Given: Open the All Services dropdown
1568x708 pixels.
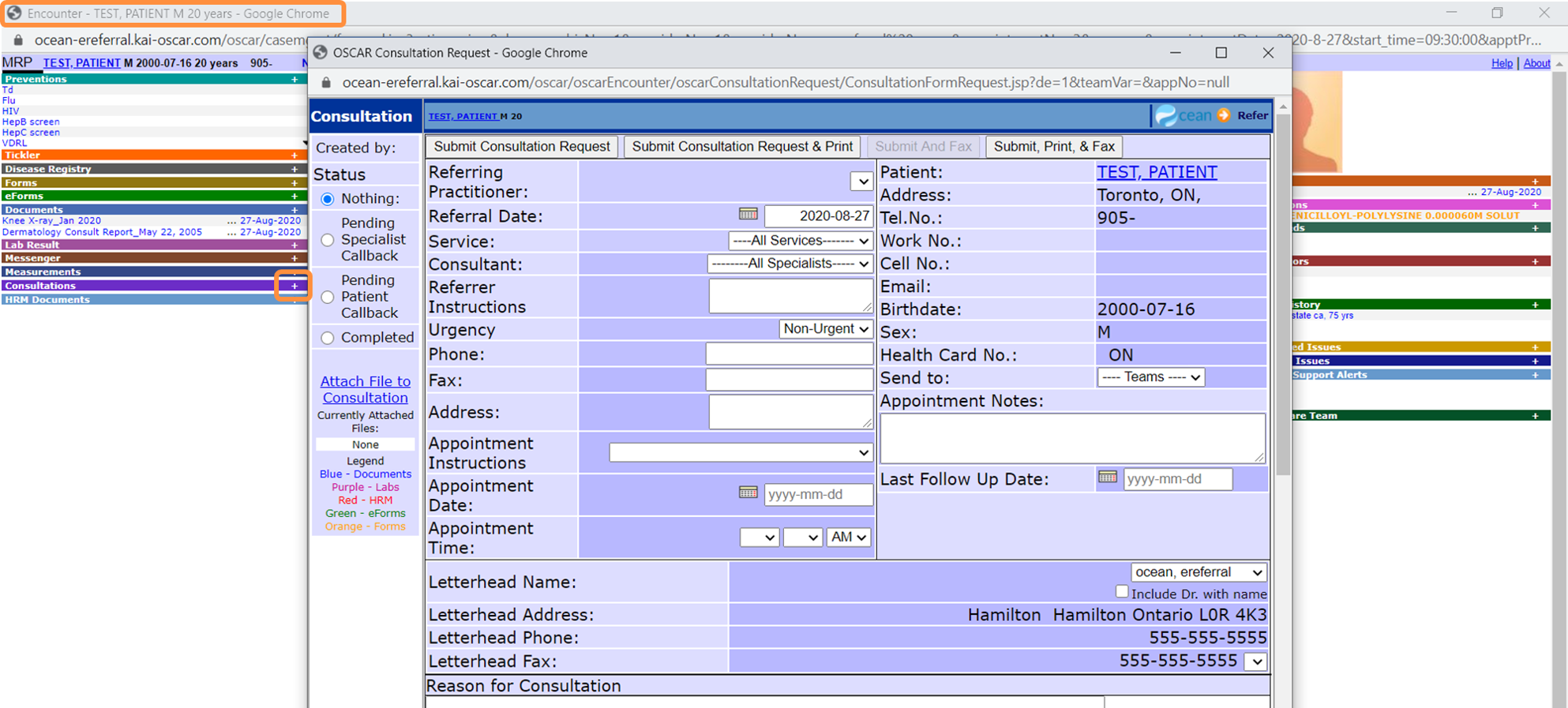Looking at the screenshot, I should pyautogui.click(x=800, y=241).
